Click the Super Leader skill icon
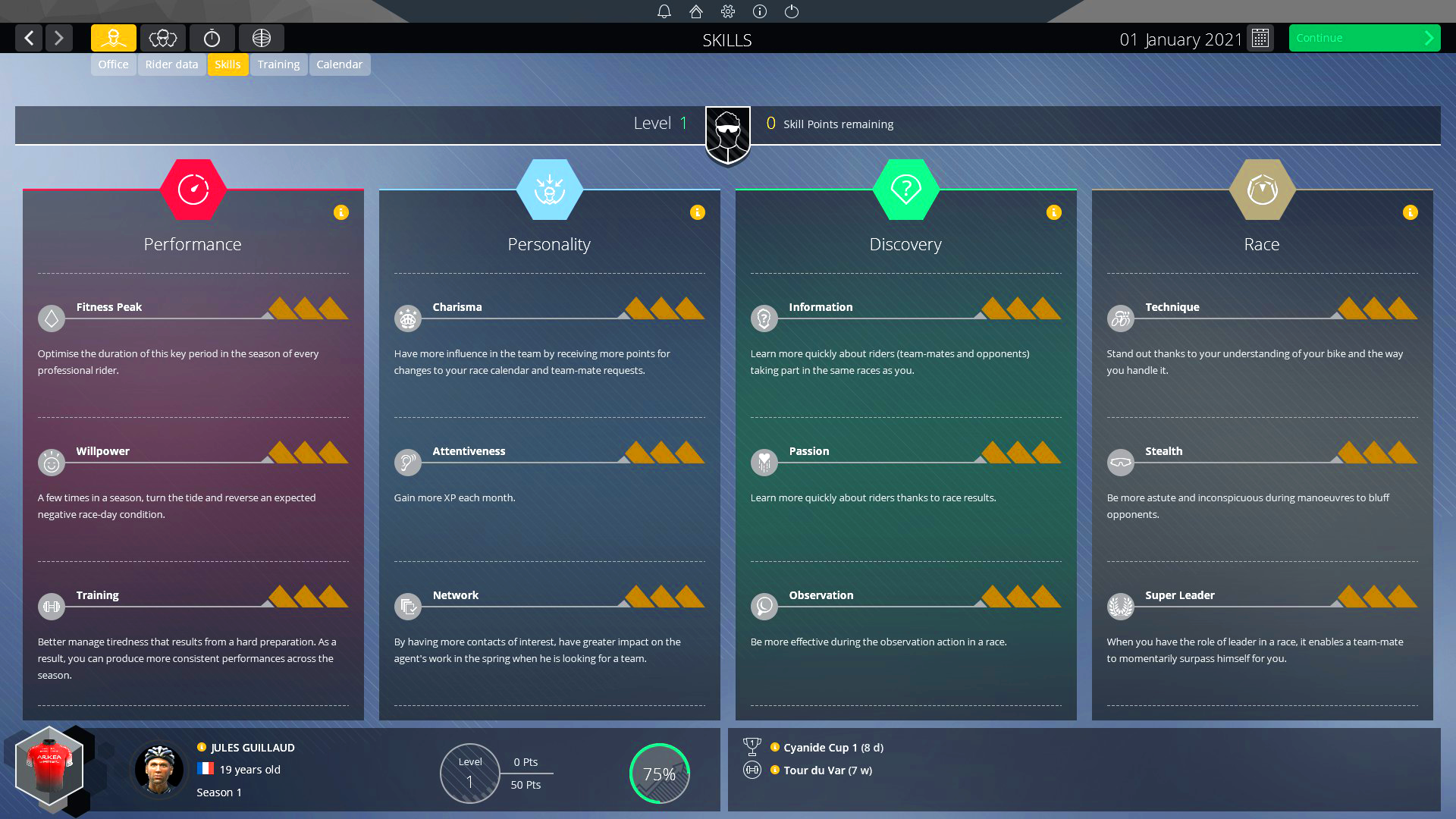The image size is (1456, 819). [x=1121, y=606]
